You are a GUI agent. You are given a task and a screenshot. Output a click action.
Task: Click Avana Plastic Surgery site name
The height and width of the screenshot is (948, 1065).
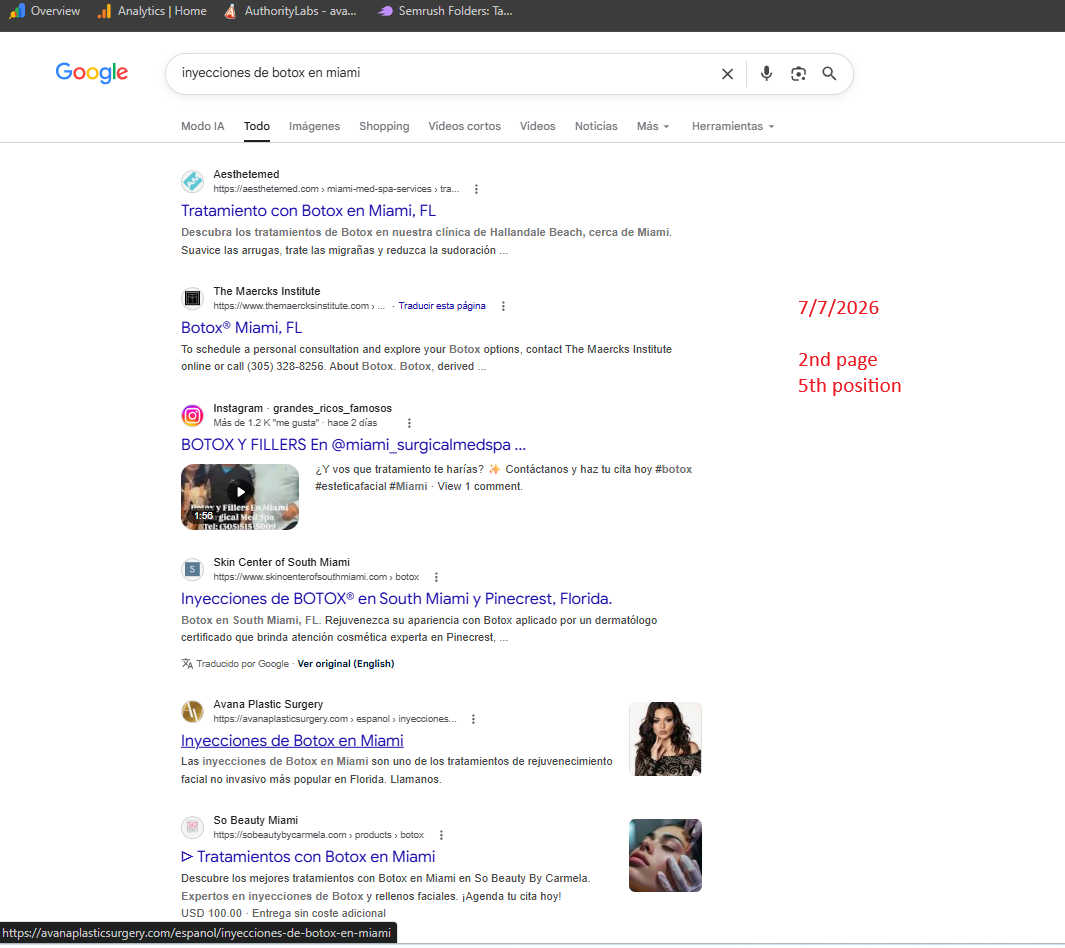(268, 704)
